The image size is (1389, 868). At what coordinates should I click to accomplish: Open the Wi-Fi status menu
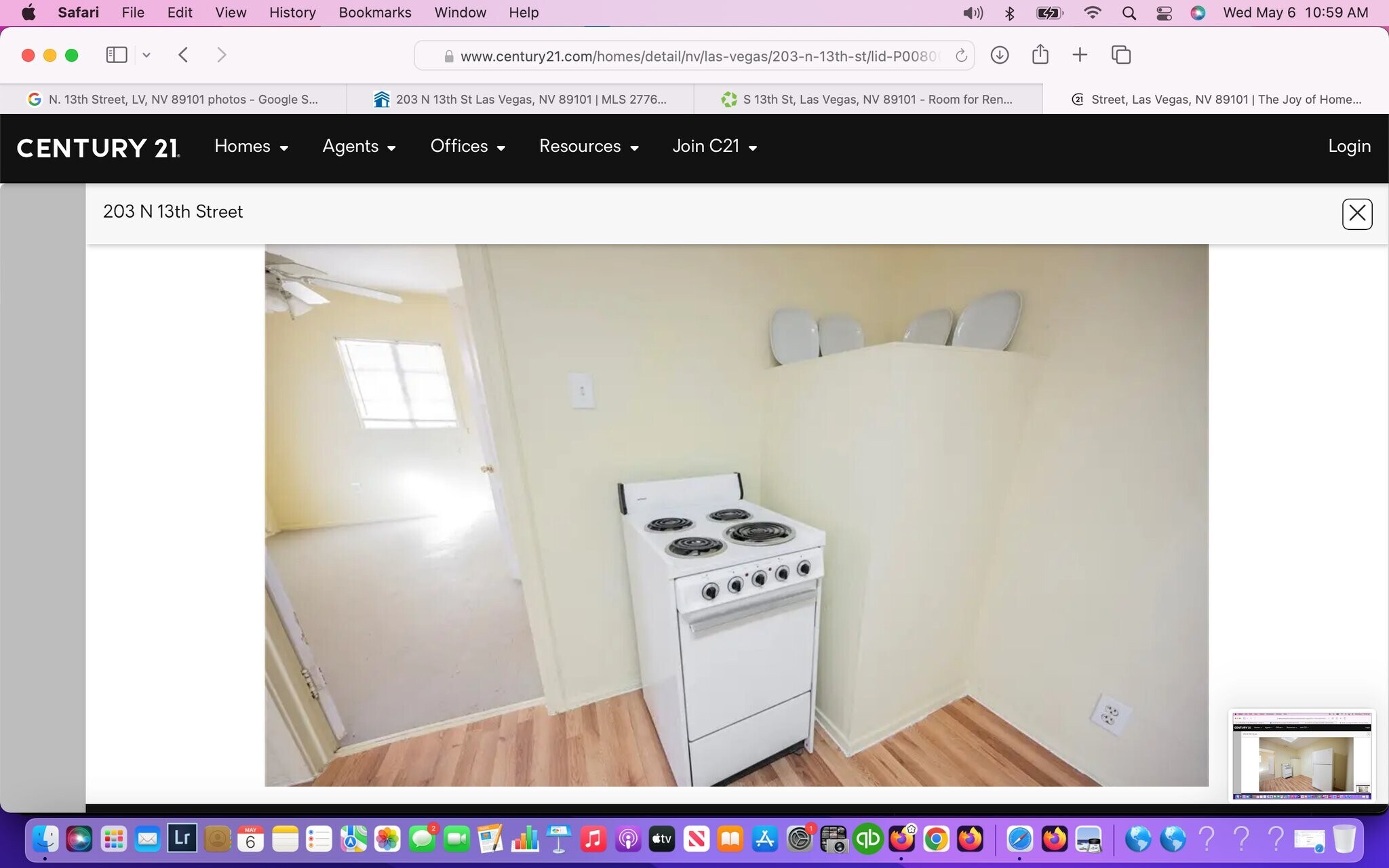1092,13
